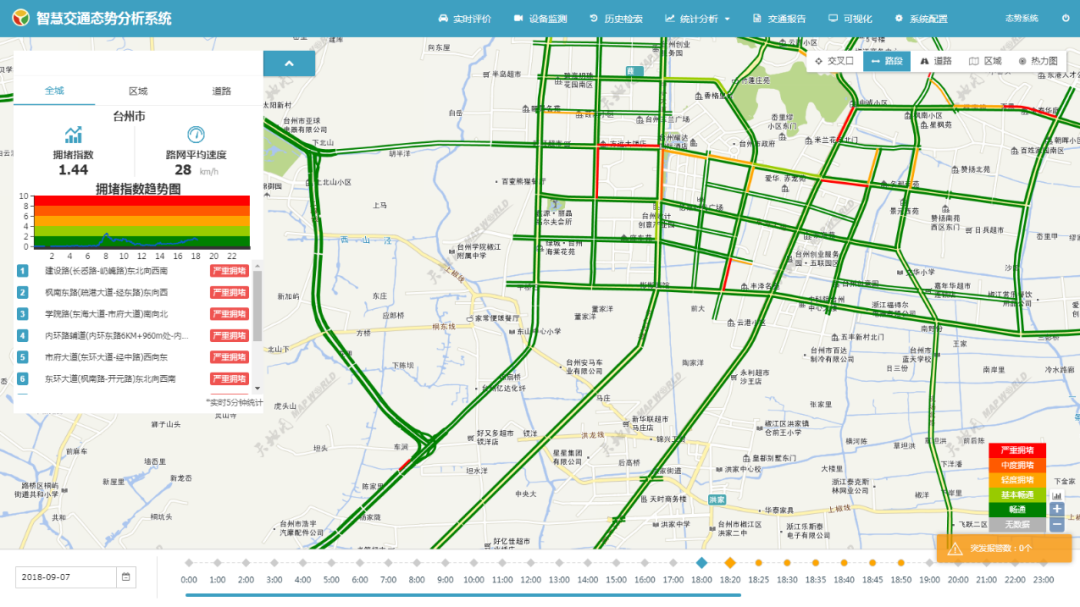Click 严重拥堵 tag on 建设路 row
The image size is (1080, 607).
(229, 271)
